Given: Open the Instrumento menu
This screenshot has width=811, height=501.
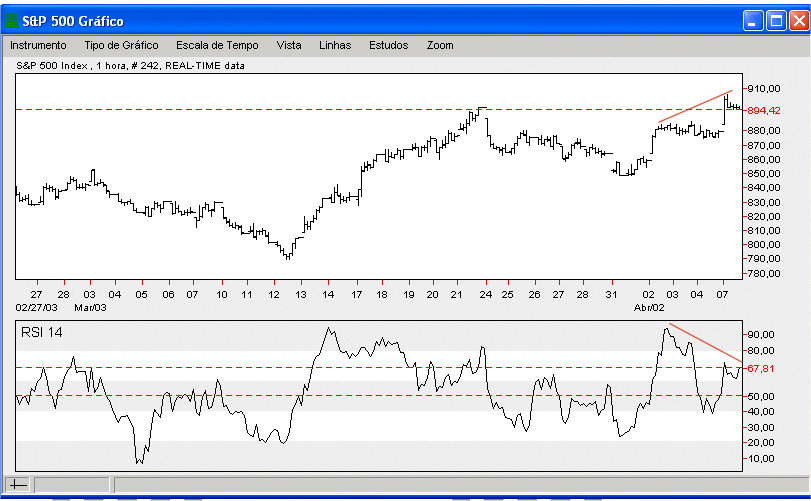Looking at the screenshot, I should click(x=38, y=45).
